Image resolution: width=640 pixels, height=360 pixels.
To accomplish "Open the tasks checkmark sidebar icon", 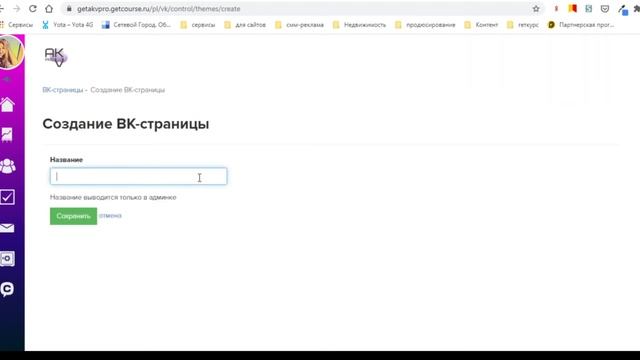I will (x=7, y=197).
